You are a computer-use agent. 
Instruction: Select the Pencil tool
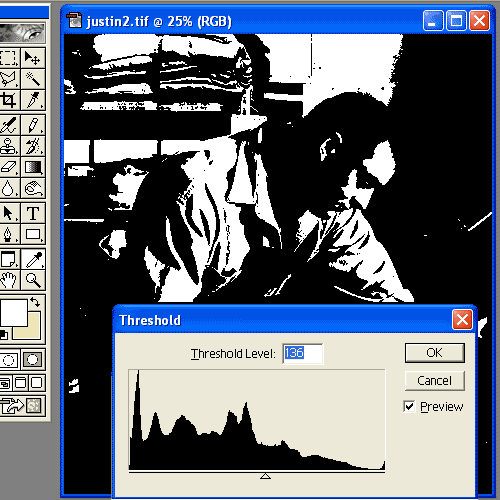(x=33, y=125)
